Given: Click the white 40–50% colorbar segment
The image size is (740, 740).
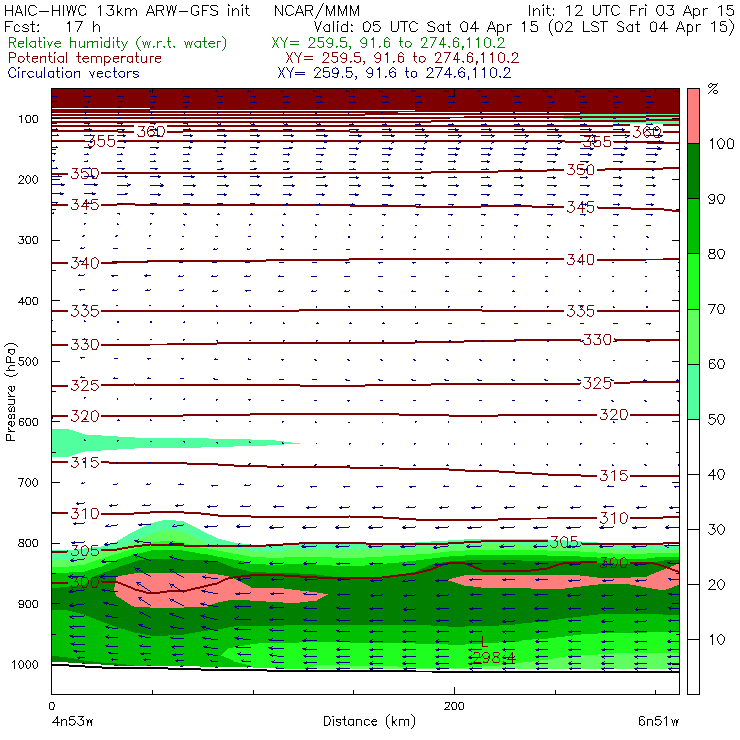Looking at the screenshot, I should tap(693, 447).
